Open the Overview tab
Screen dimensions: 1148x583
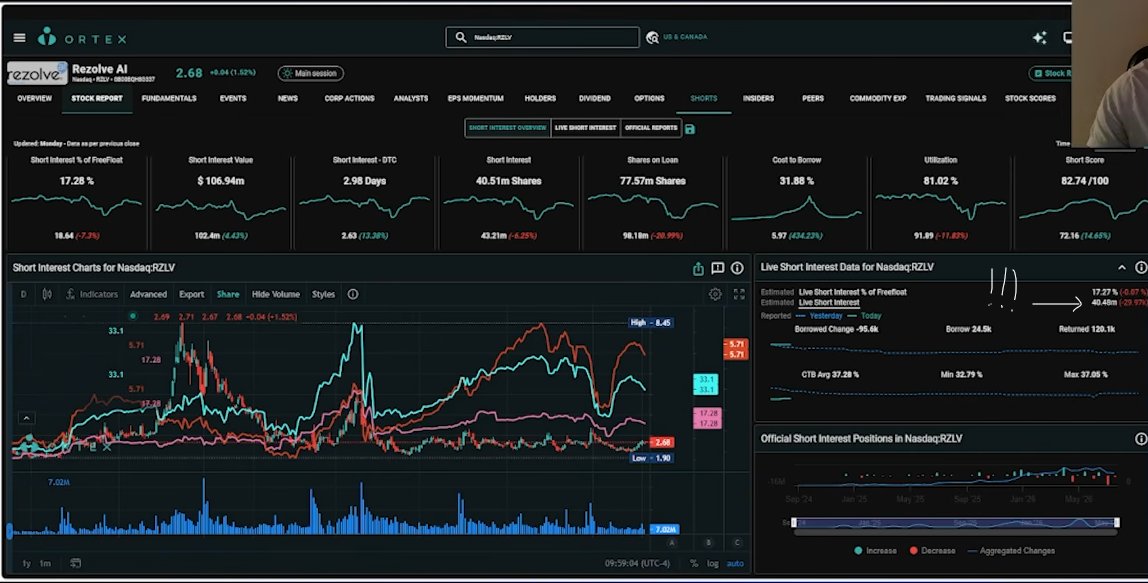click(x=34, y=98)
